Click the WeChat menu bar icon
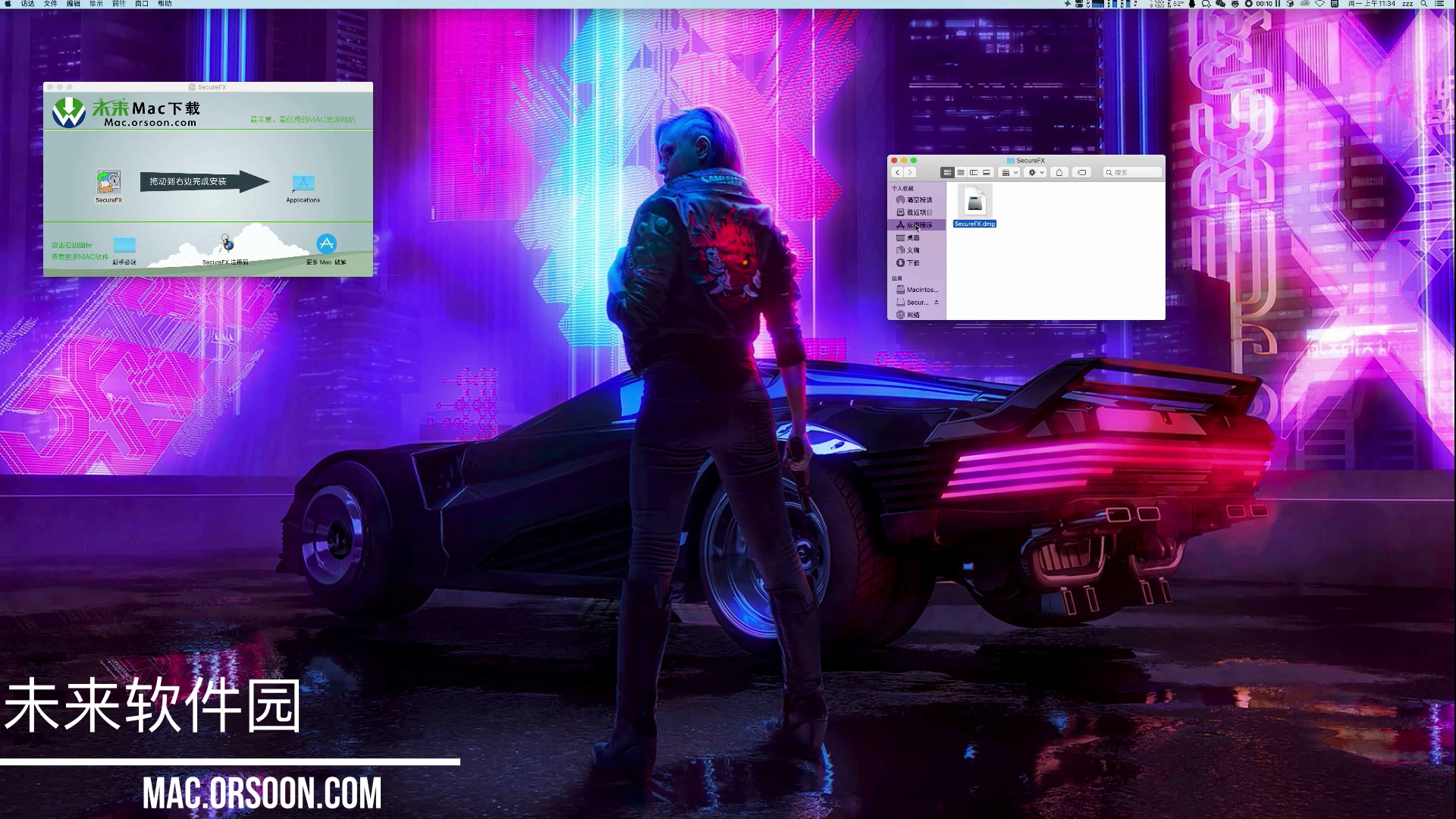Screen dimensions: 1456x819 point(1220,4)
